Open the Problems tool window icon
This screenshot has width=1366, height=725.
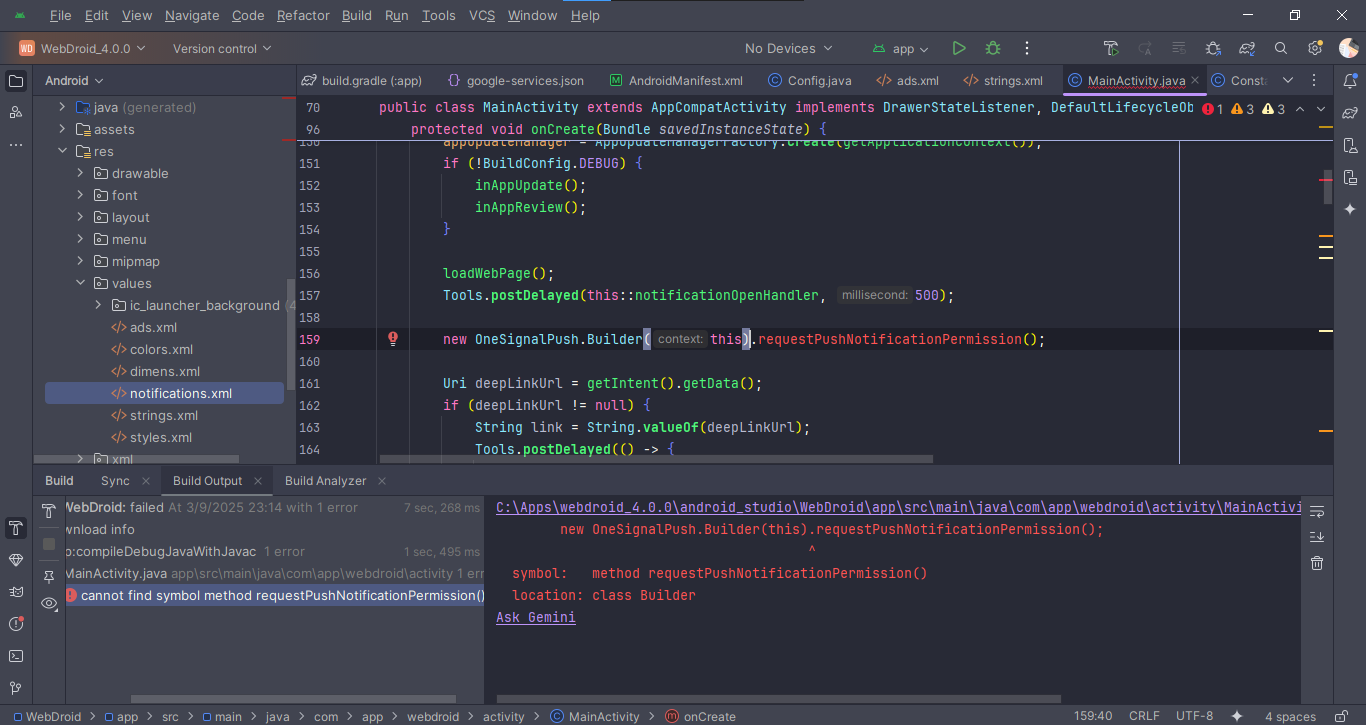click(16, 624)
